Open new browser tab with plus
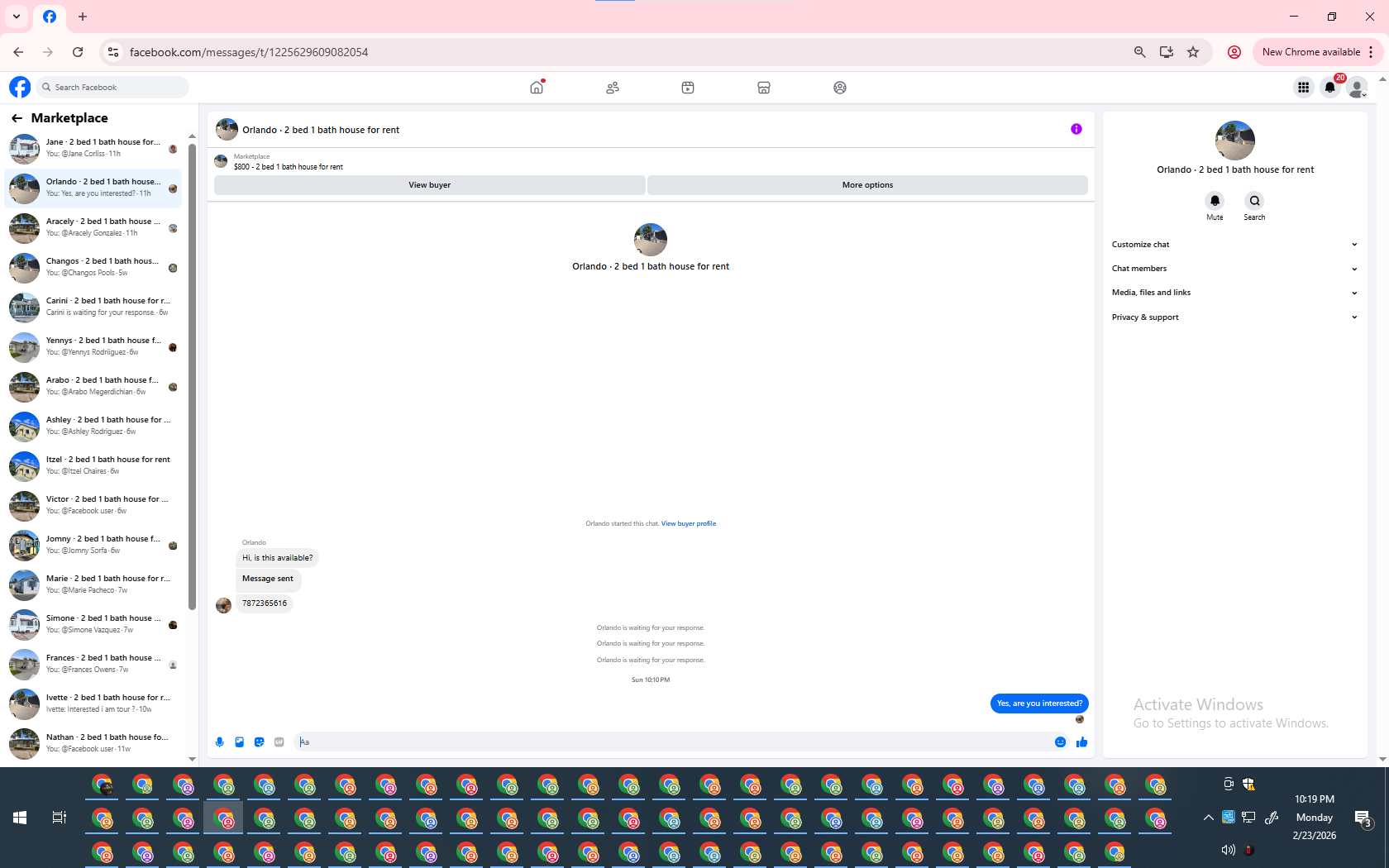This screenshot has height=868, width=1389. pos(83,17)
